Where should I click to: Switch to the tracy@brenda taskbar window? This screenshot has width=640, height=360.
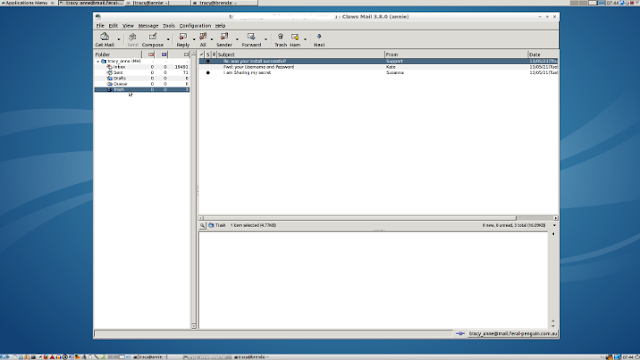pos(224,2)
